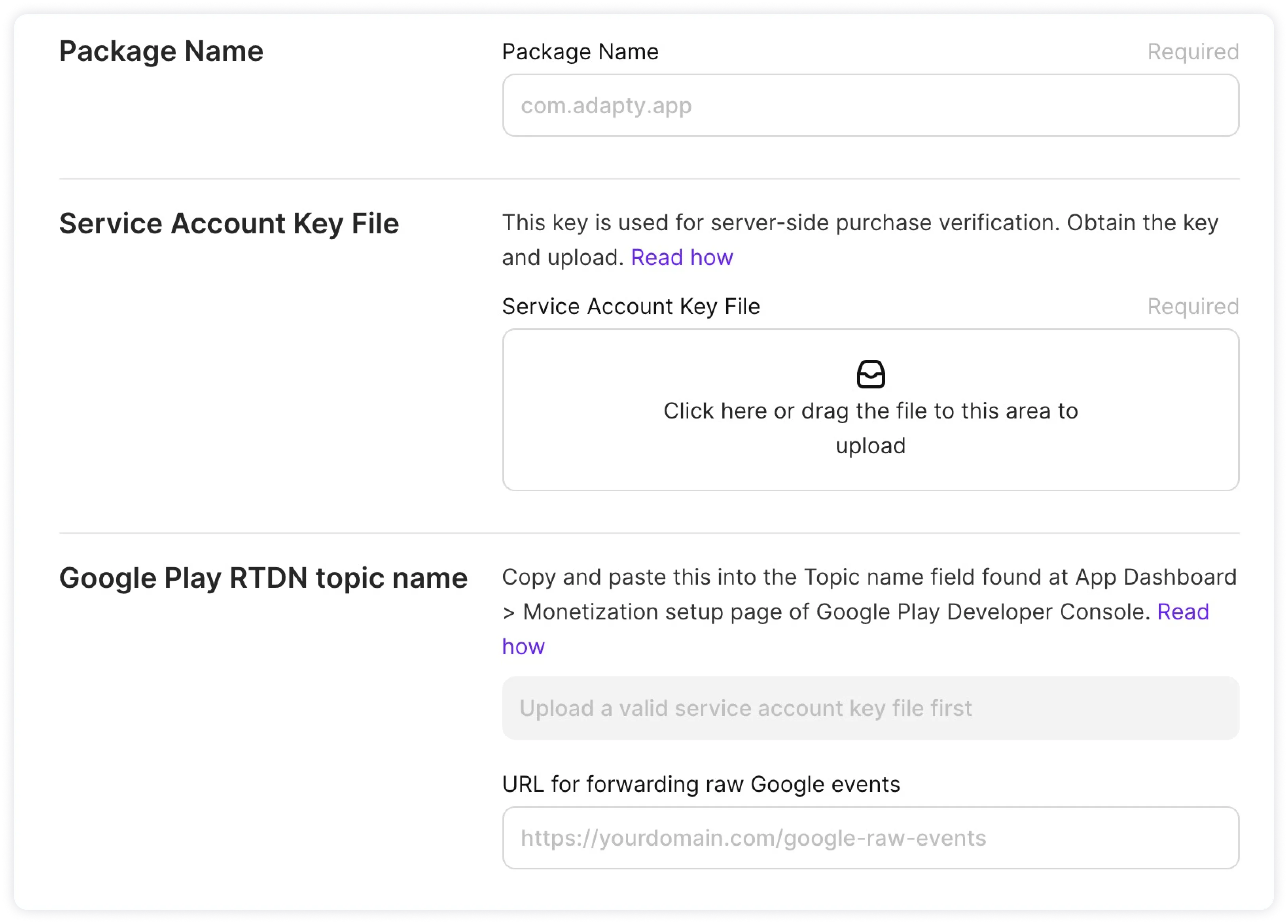Click the Package Name field label

point(580,52)
